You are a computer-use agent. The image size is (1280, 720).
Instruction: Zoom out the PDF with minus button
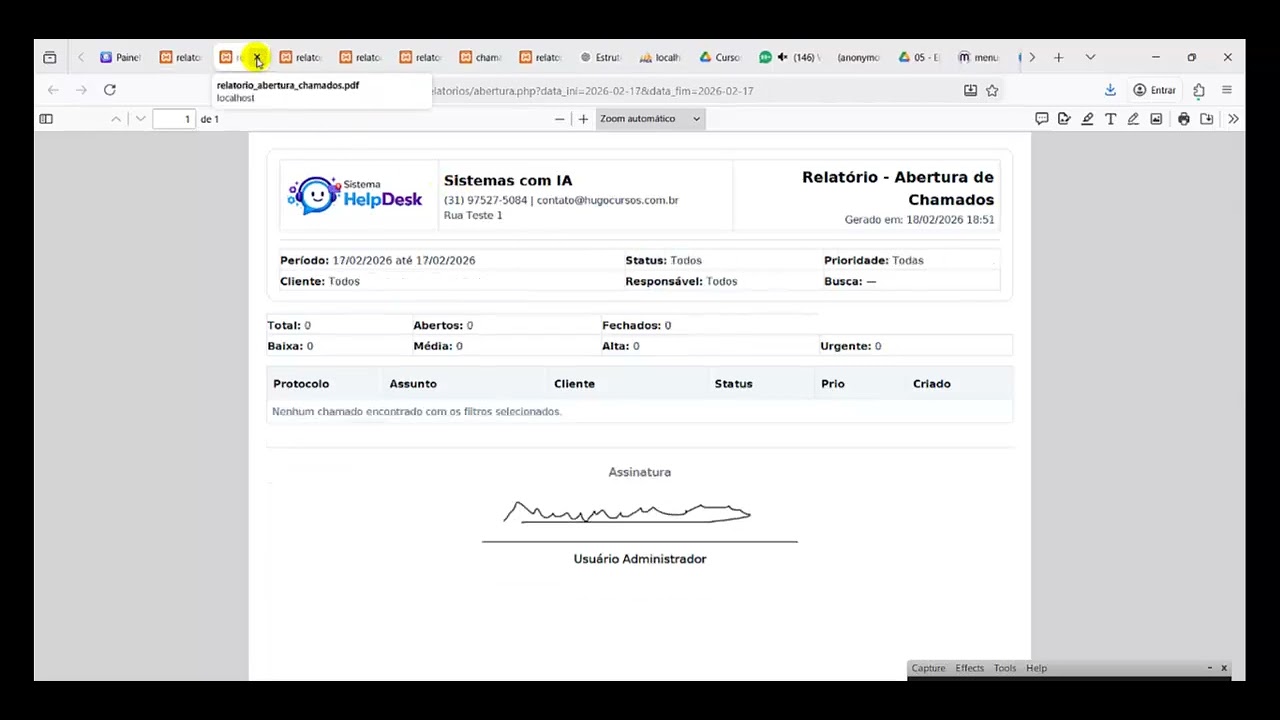click(x=560, y=119)
